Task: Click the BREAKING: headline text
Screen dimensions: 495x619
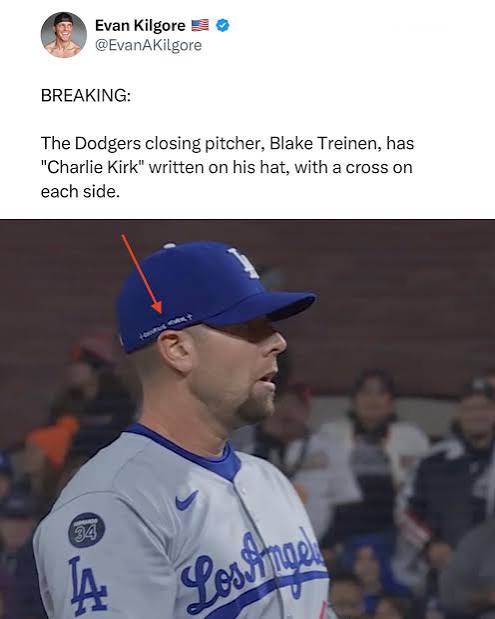Action: [x=86, y=96]
